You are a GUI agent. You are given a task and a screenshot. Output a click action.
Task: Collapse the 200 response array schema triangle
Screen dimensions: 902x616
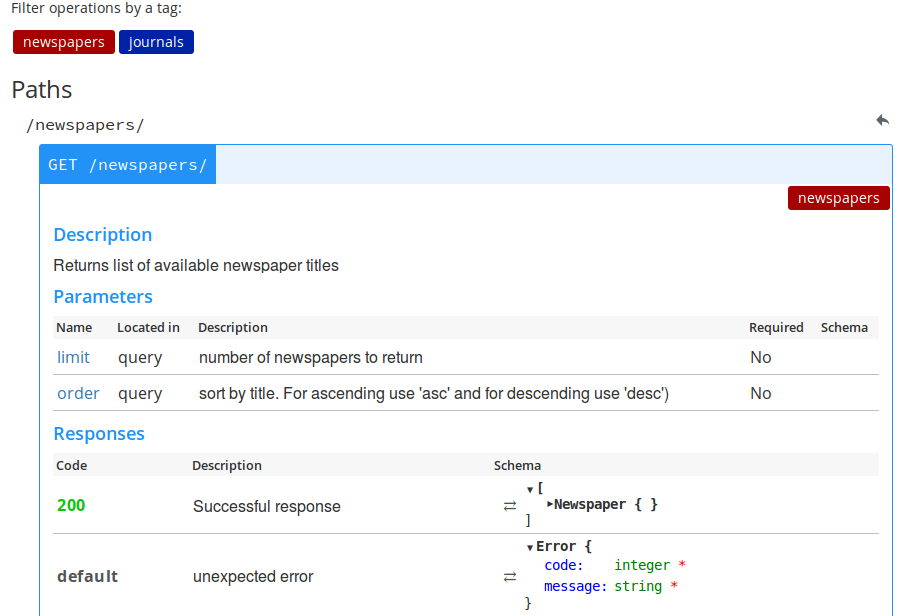click(x=530, y=490)
